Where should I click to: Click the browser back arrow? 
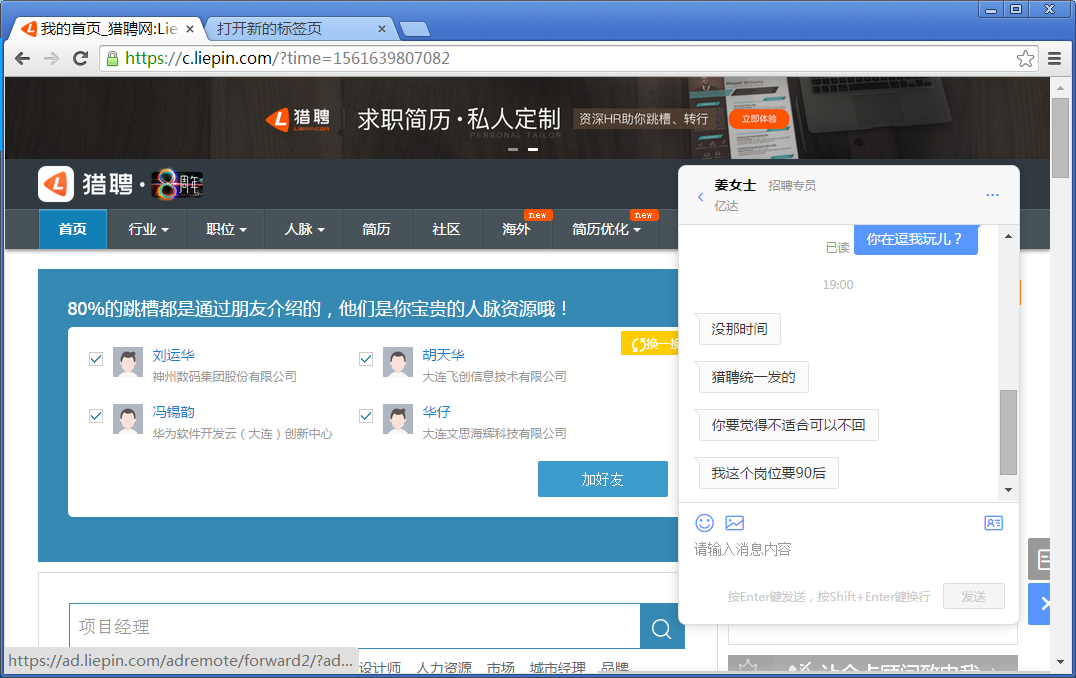[23, 58]
